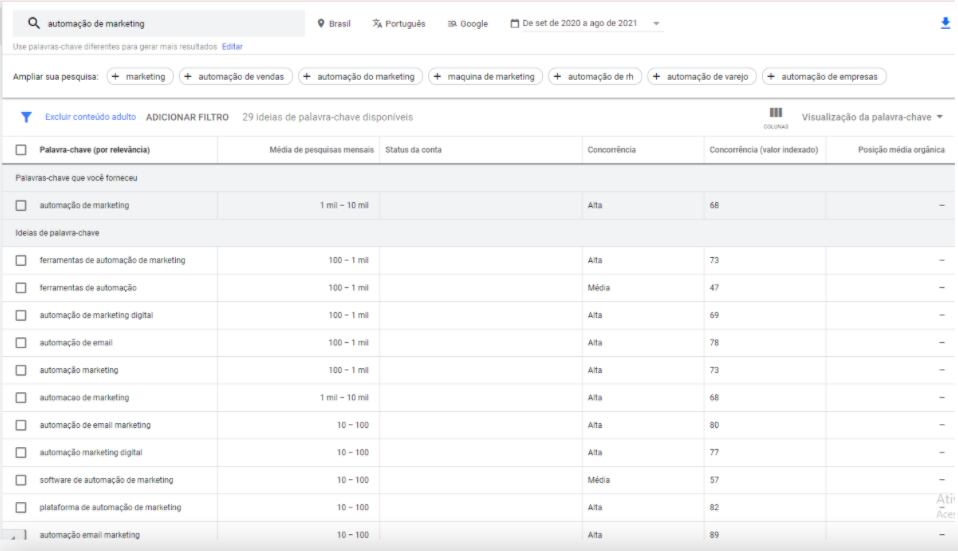Check 'automação de email' row checkbox
This screenshot has width=958, height=551.
coord(21,343)
